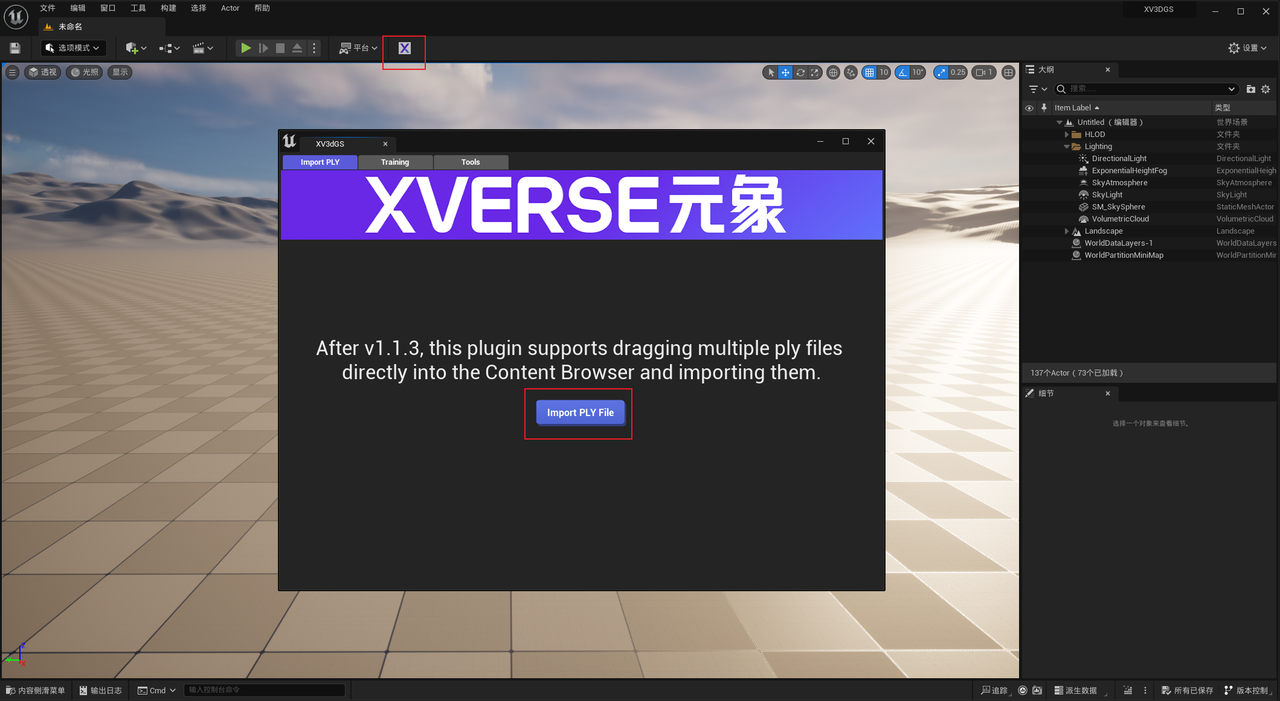Open scale snap value 0.25
The image size is (1280, 701).
pos(958,72)
